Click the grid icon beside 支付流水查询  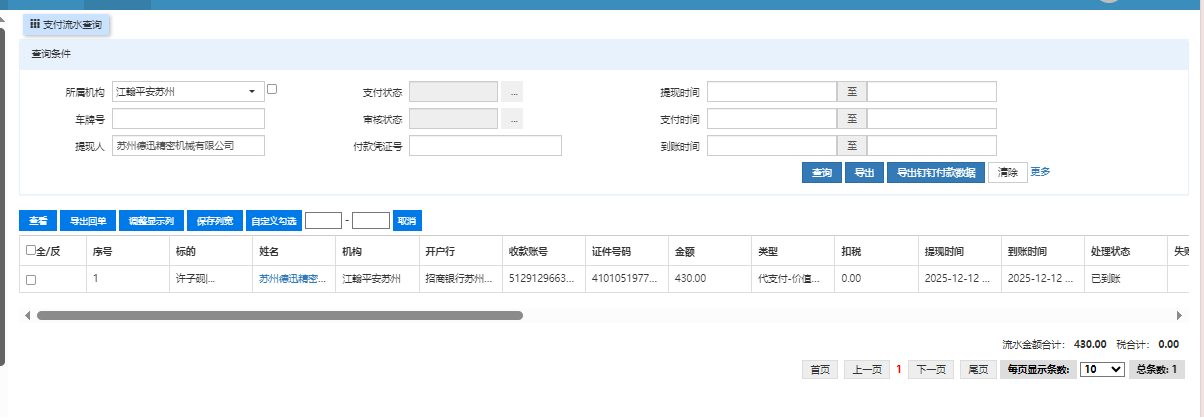pyautogui.click(x=35, y=22)
